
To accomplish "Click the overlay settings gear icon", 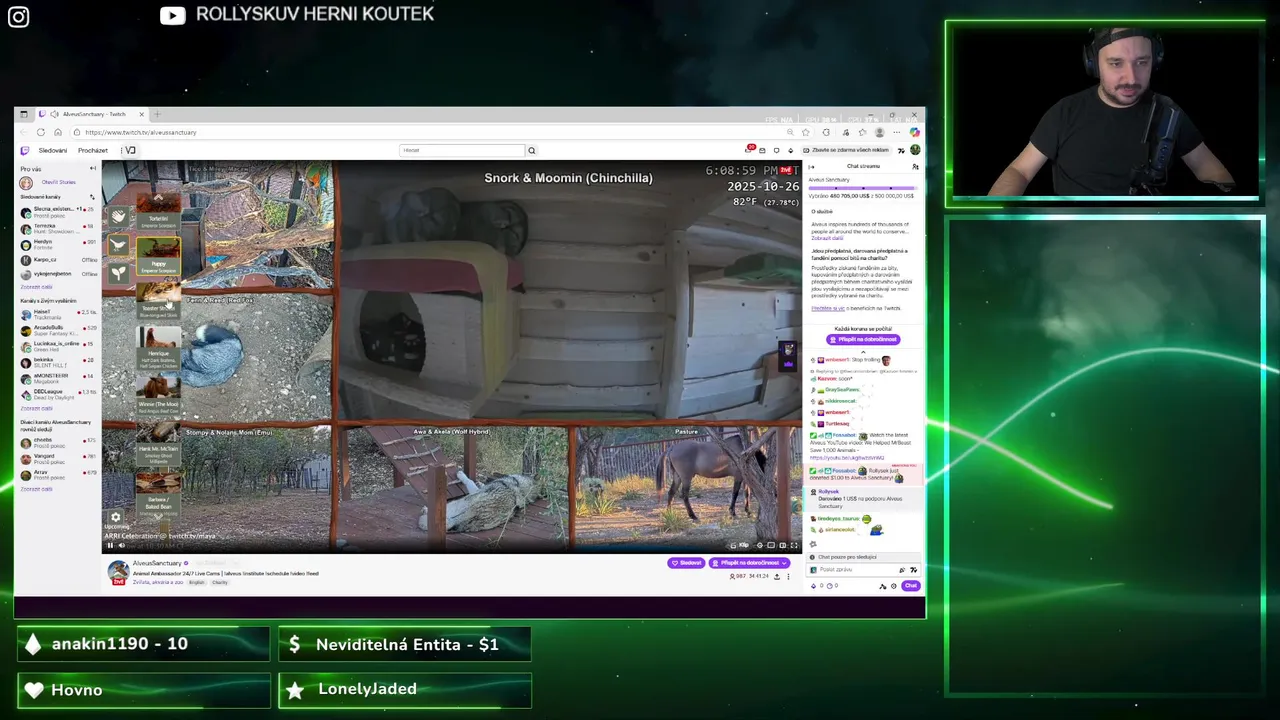I will click(116, 517).
